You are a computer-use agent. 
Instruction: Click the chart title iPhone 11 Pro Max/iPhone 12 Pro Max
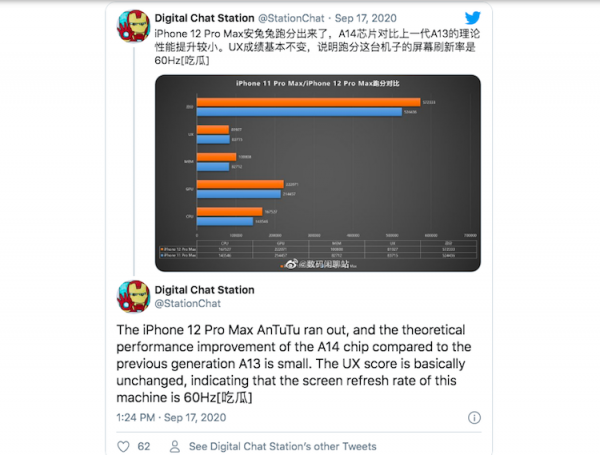[315, 84]
